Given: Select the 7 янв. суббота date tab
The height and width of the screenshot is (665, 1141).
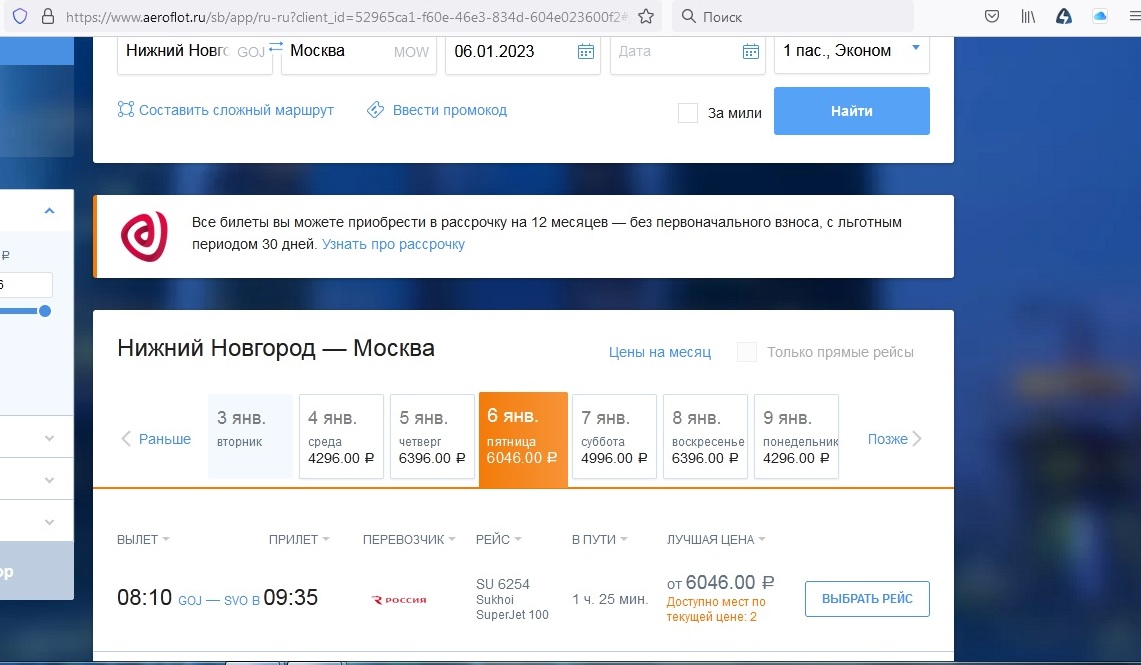Looking at the screenshot, I should (613, 437).
